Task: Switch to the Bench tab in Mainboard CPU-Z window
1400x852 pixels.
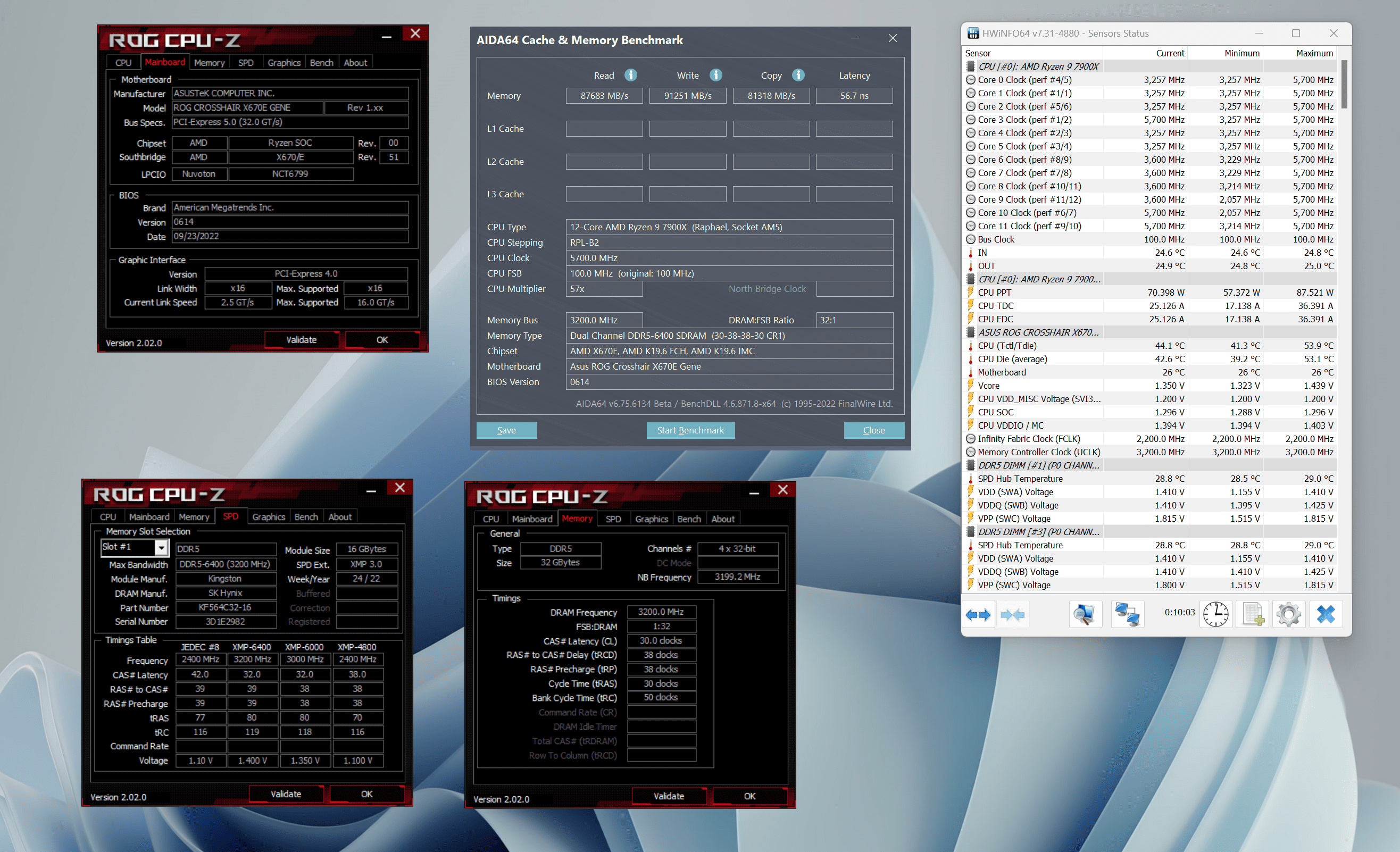Action: click(321, 62)
